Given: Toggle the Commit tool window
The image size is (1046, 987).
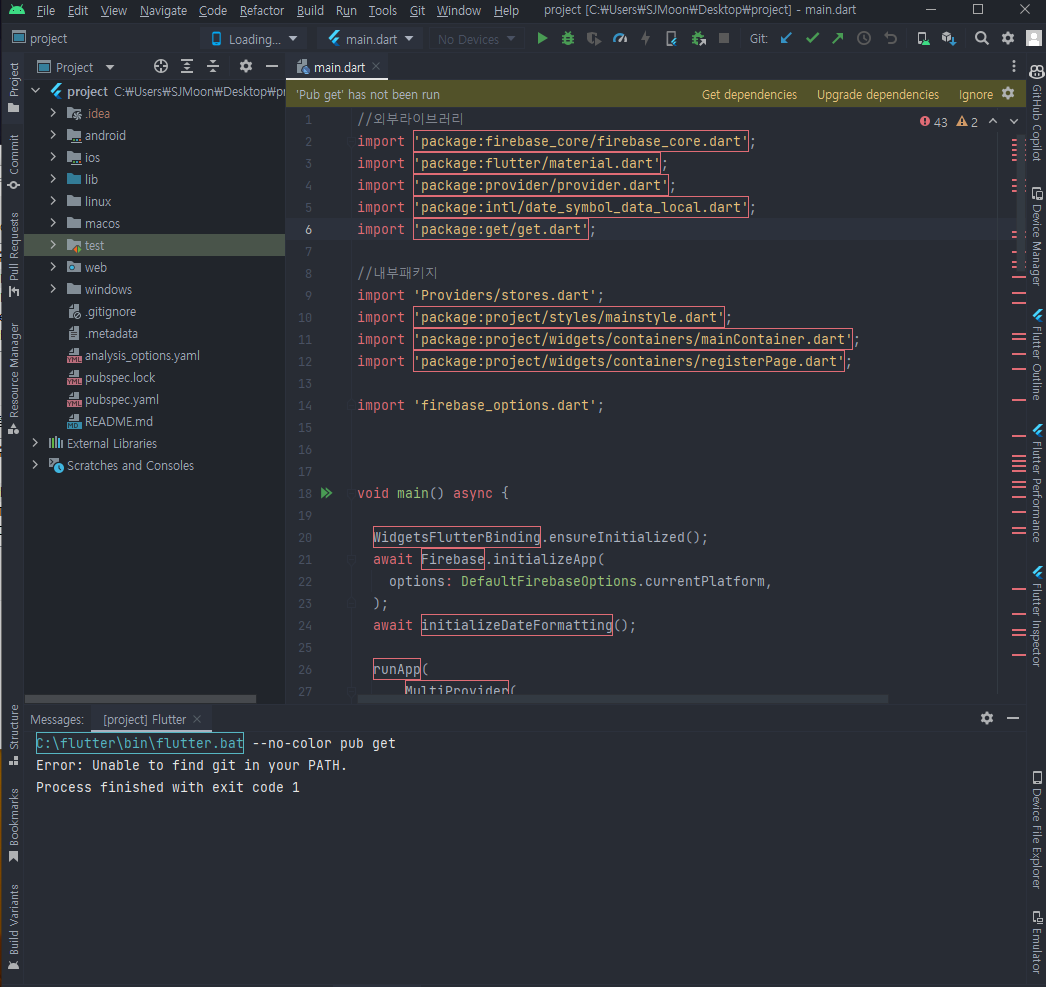Looking at the screenshot, I should point(13,162).
